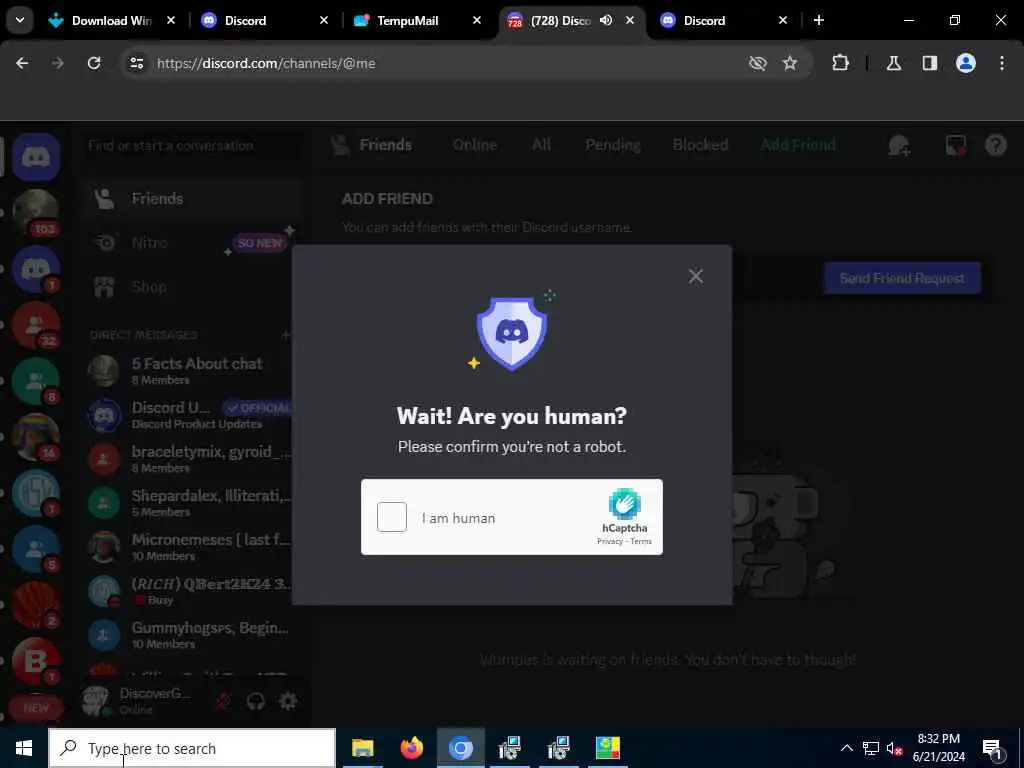The image size is (1024, 768).
Task: Mute audio on the (728) Discord tab
Action: (x=606, y=20)
